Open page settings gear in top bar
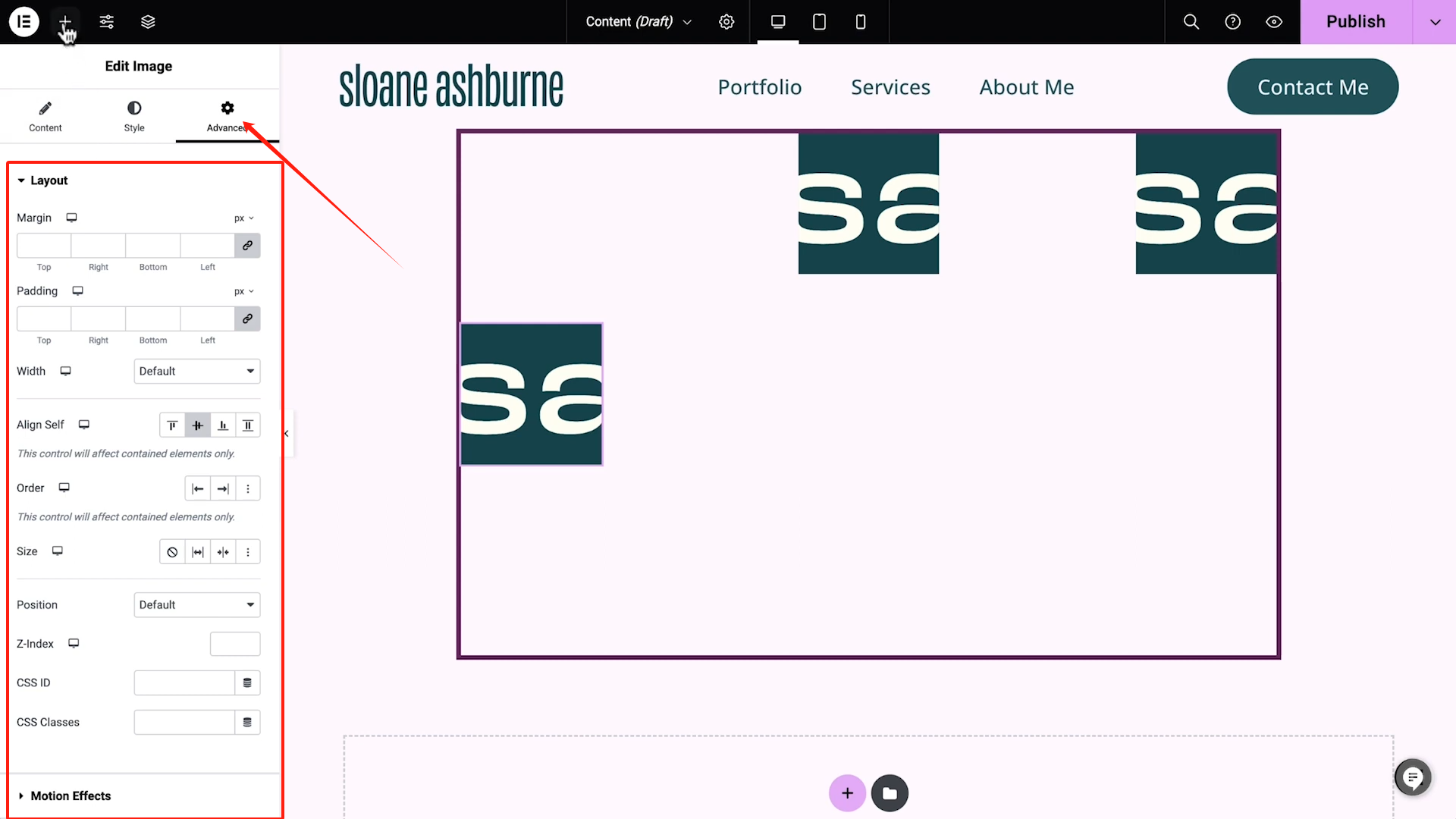The height and width of the screenshot is (819, 1456). (726, 21)
